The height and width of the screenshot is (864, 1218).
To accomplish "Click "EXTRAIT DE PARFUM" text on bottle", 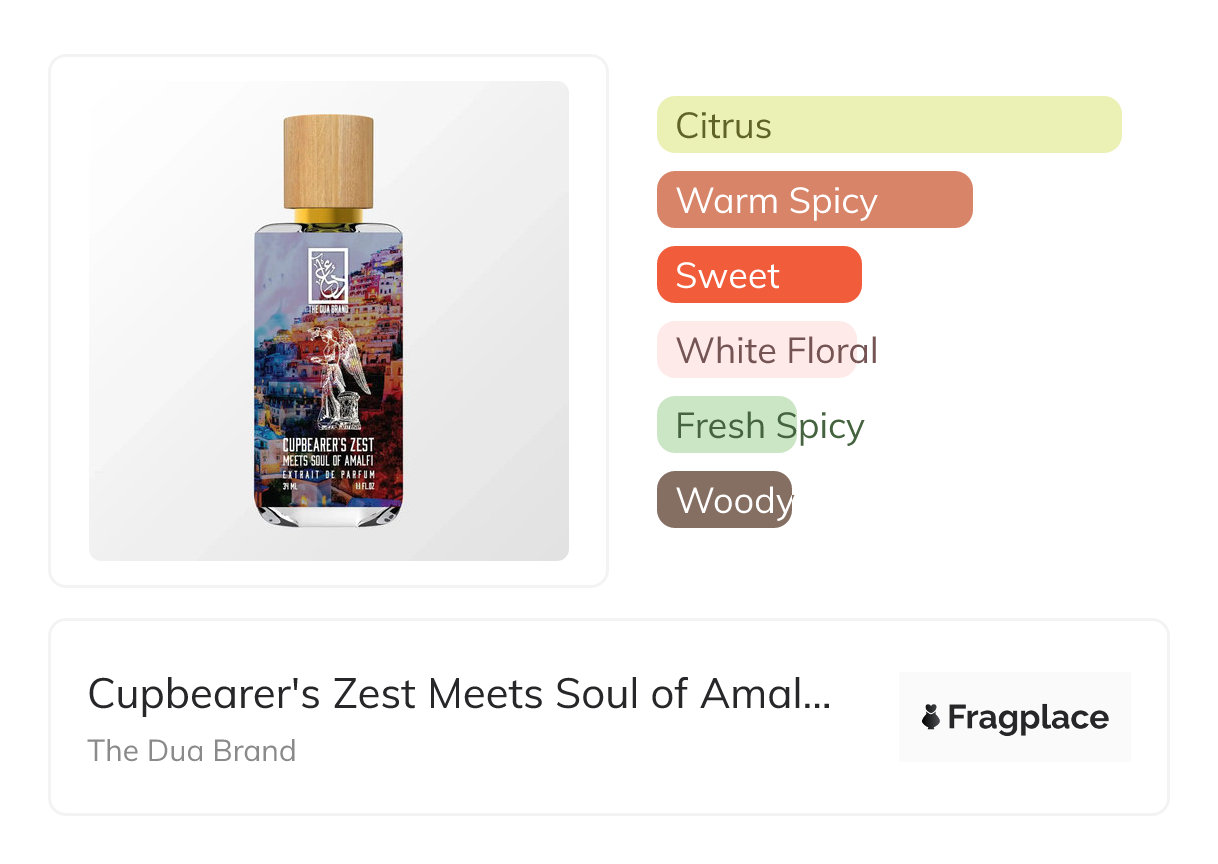I will coord(328,473).
